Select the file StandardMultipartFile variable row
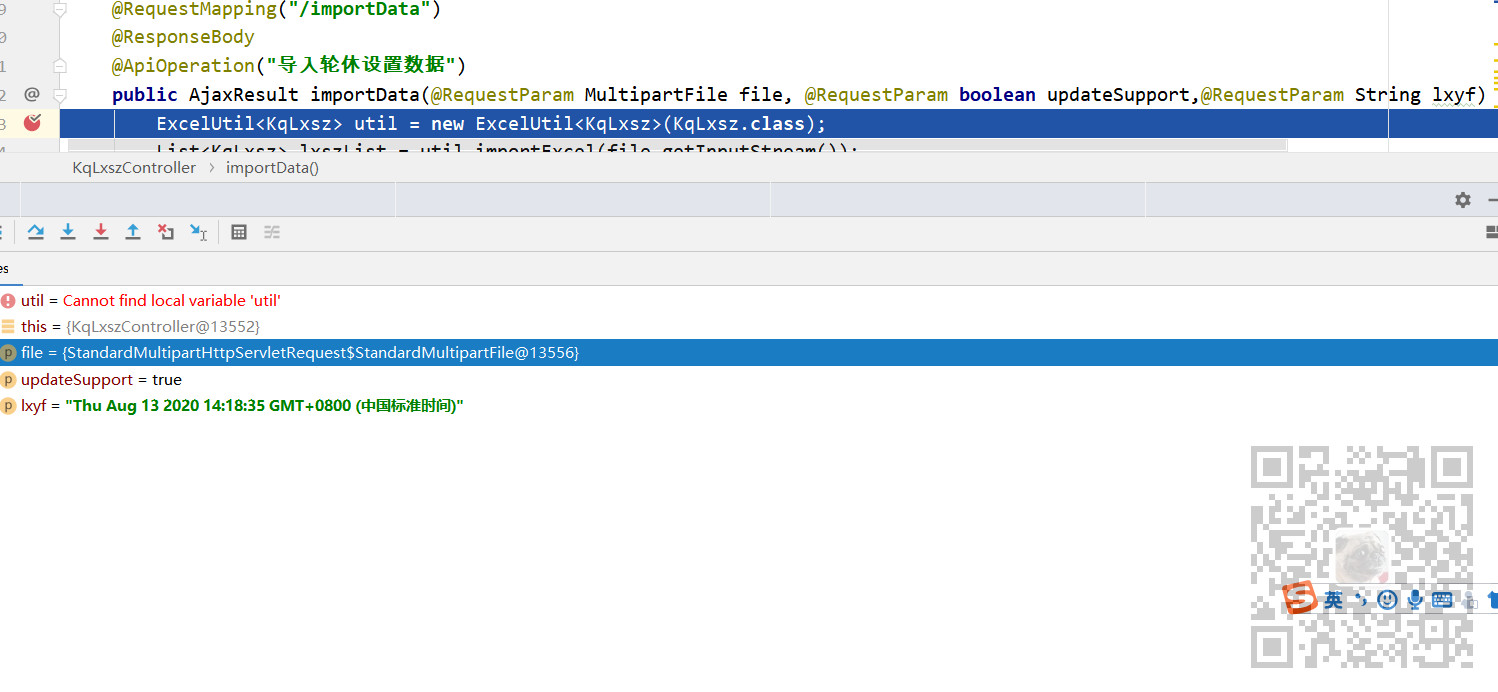Viewport: 1498px width, 692px height. coord(749,353)
